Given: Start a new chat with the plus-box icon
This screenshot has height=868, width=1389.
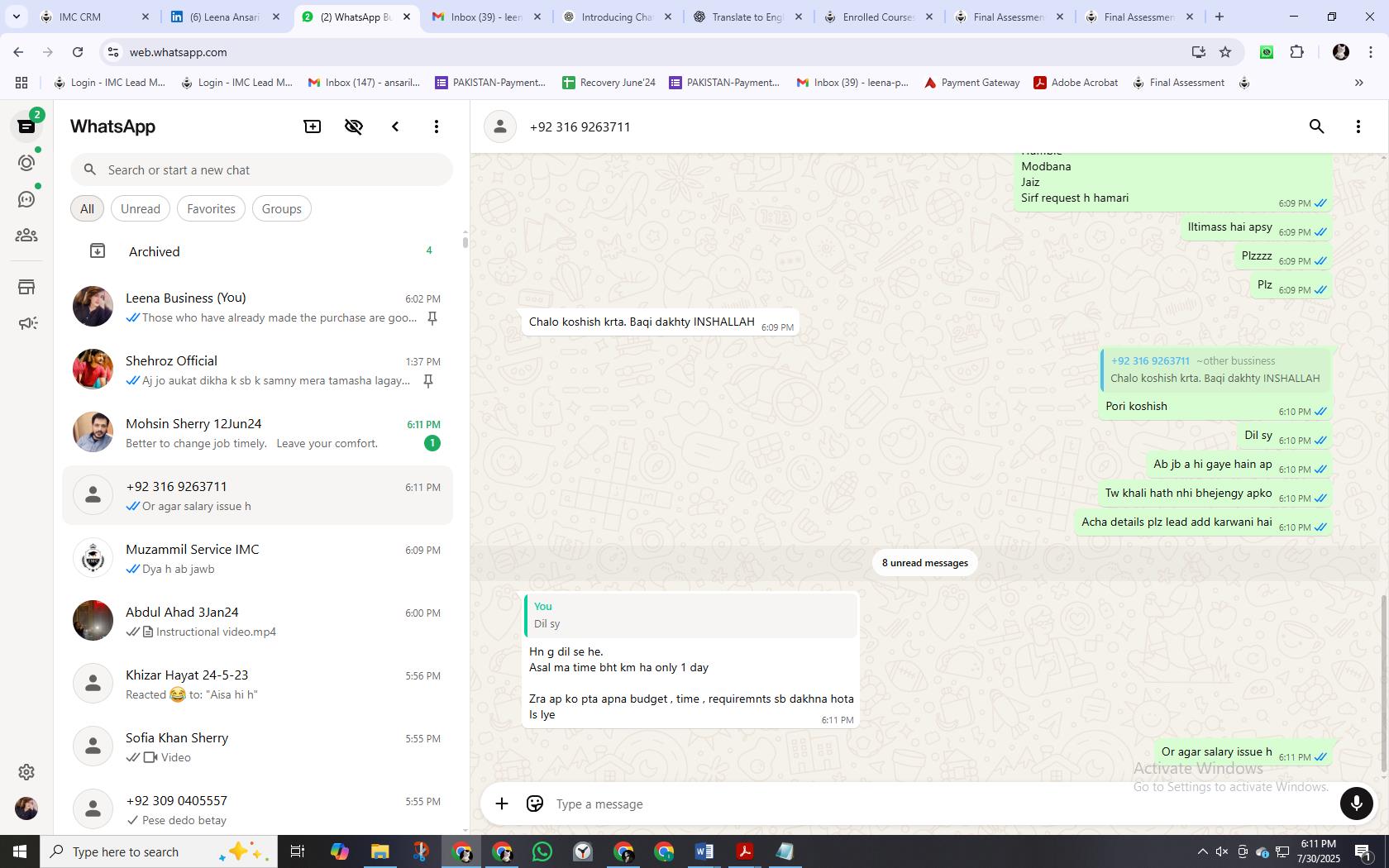Looking at the screenshot, I should click(313, 126).
